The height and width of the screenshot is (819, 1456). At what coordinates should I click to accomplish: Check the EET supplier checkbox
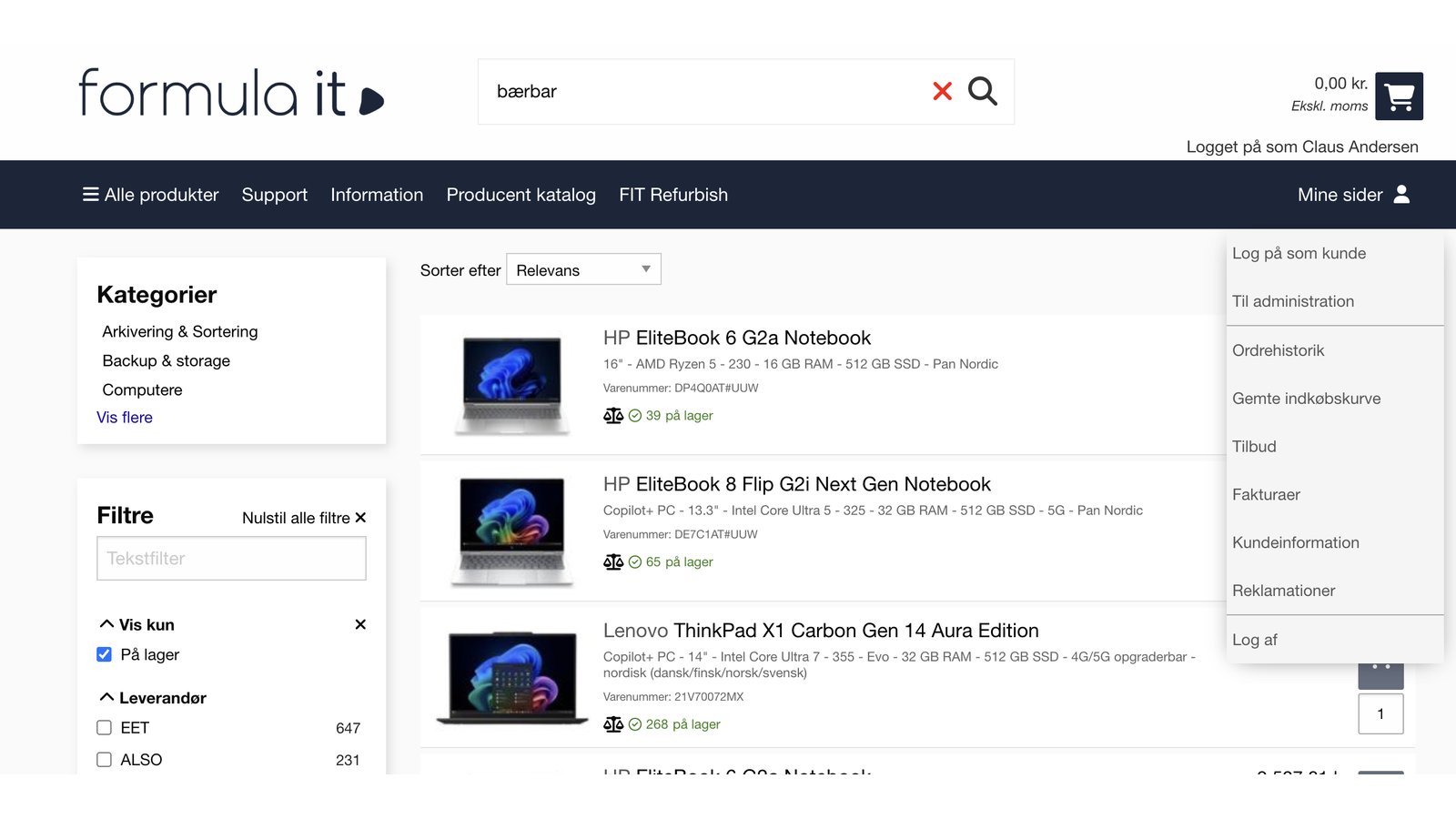pyautogui.click(x=105, y=728)
